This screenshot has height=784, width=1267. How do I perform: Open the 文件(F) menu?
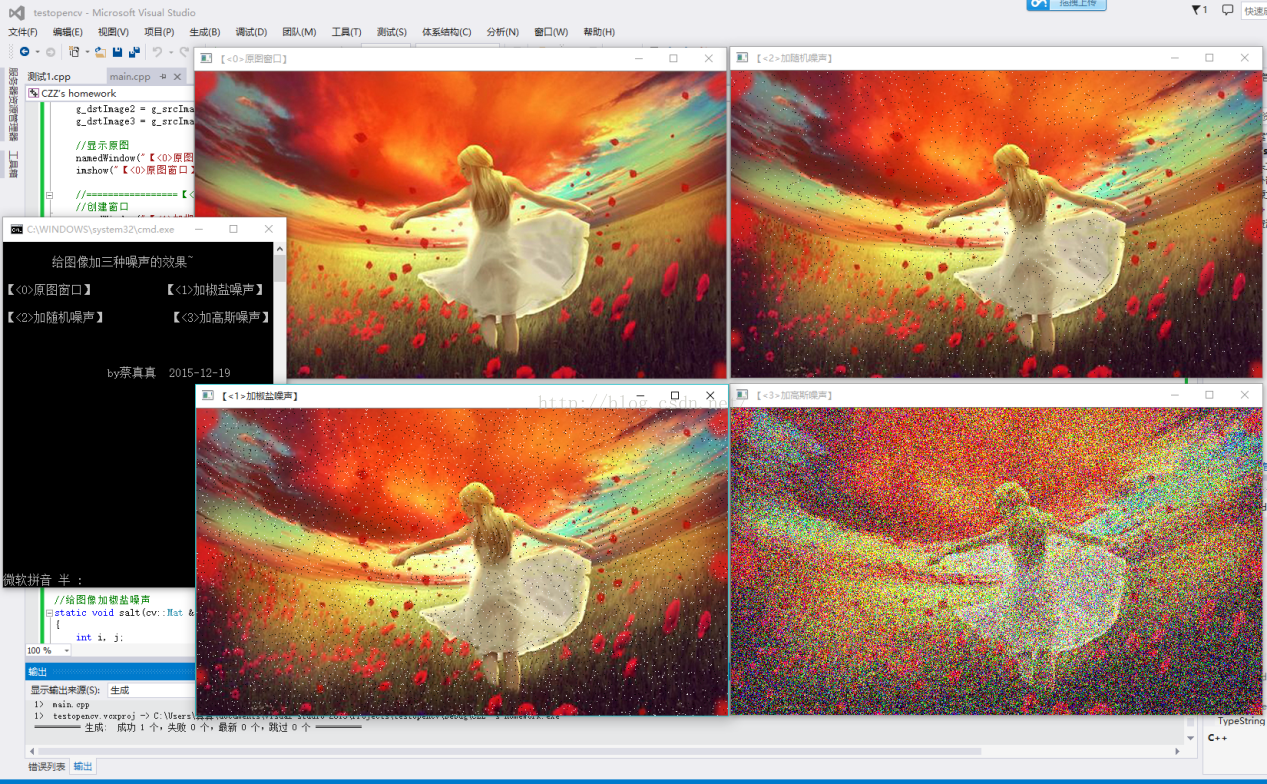point(23,32)
